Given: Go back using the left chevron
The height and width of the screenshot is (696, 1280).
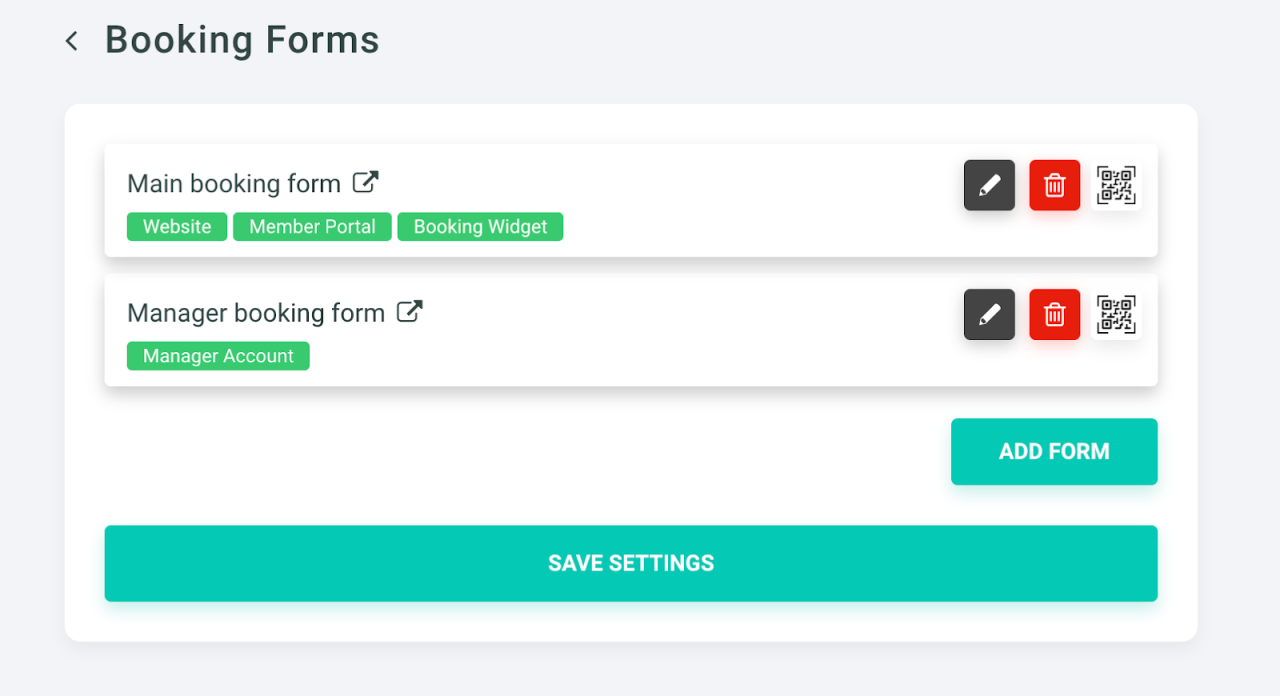Looking at the screenshot, I should (71, 41).
